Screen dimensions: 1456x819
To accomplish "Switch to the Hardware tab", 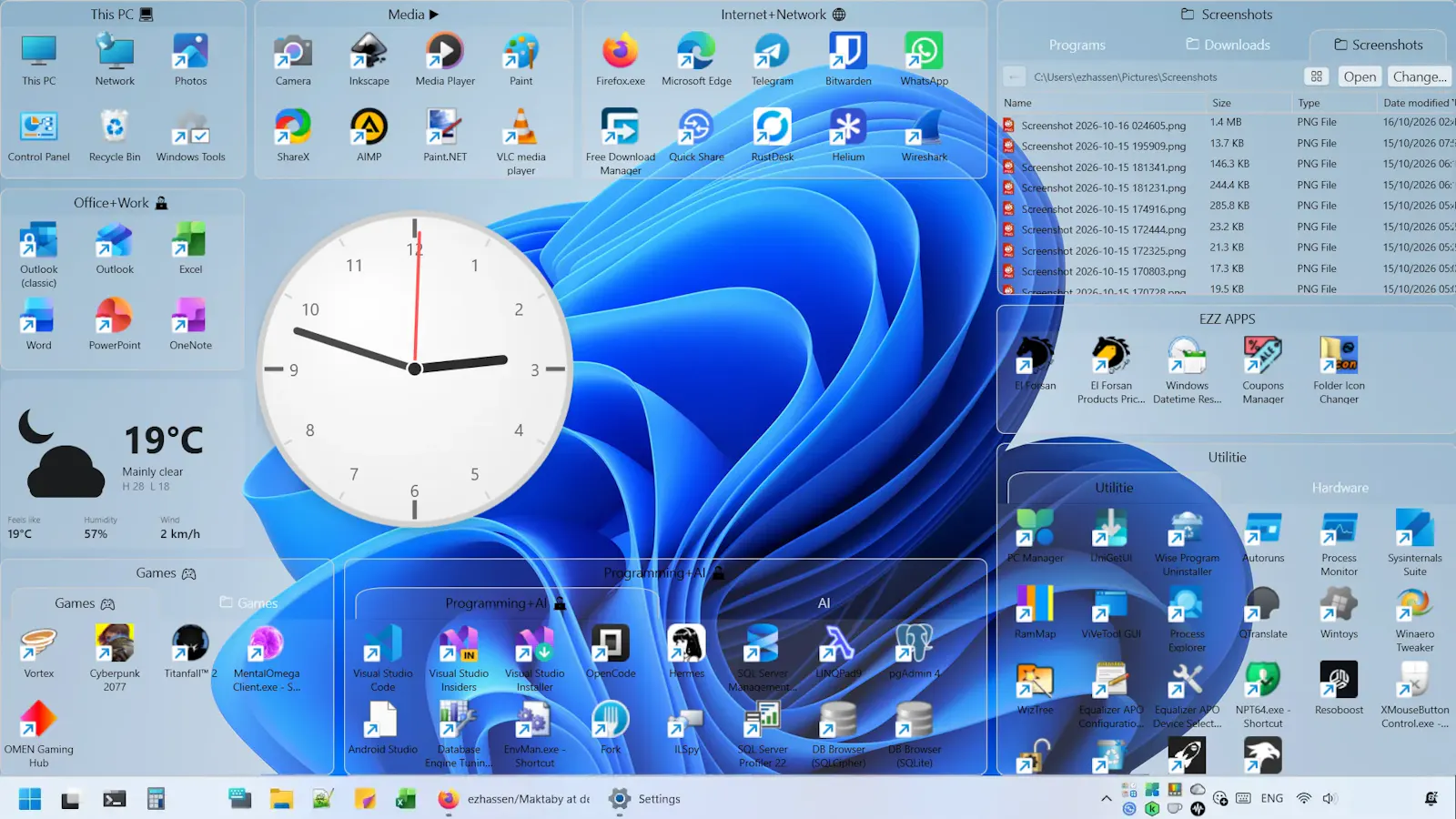I will tap(1340, 488).
